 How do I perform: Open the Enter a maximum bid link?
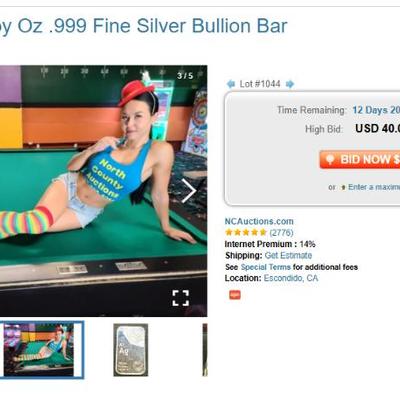pos(374,187)
